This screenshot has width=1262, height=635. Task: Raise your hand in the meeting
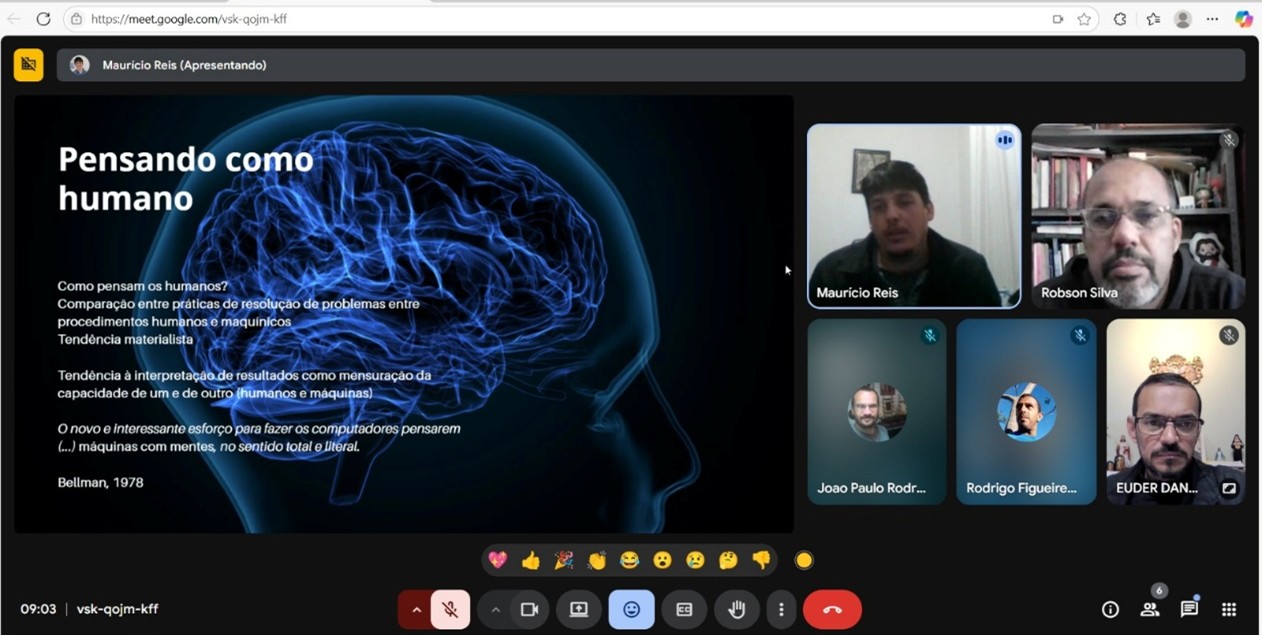tap(737, 609)
